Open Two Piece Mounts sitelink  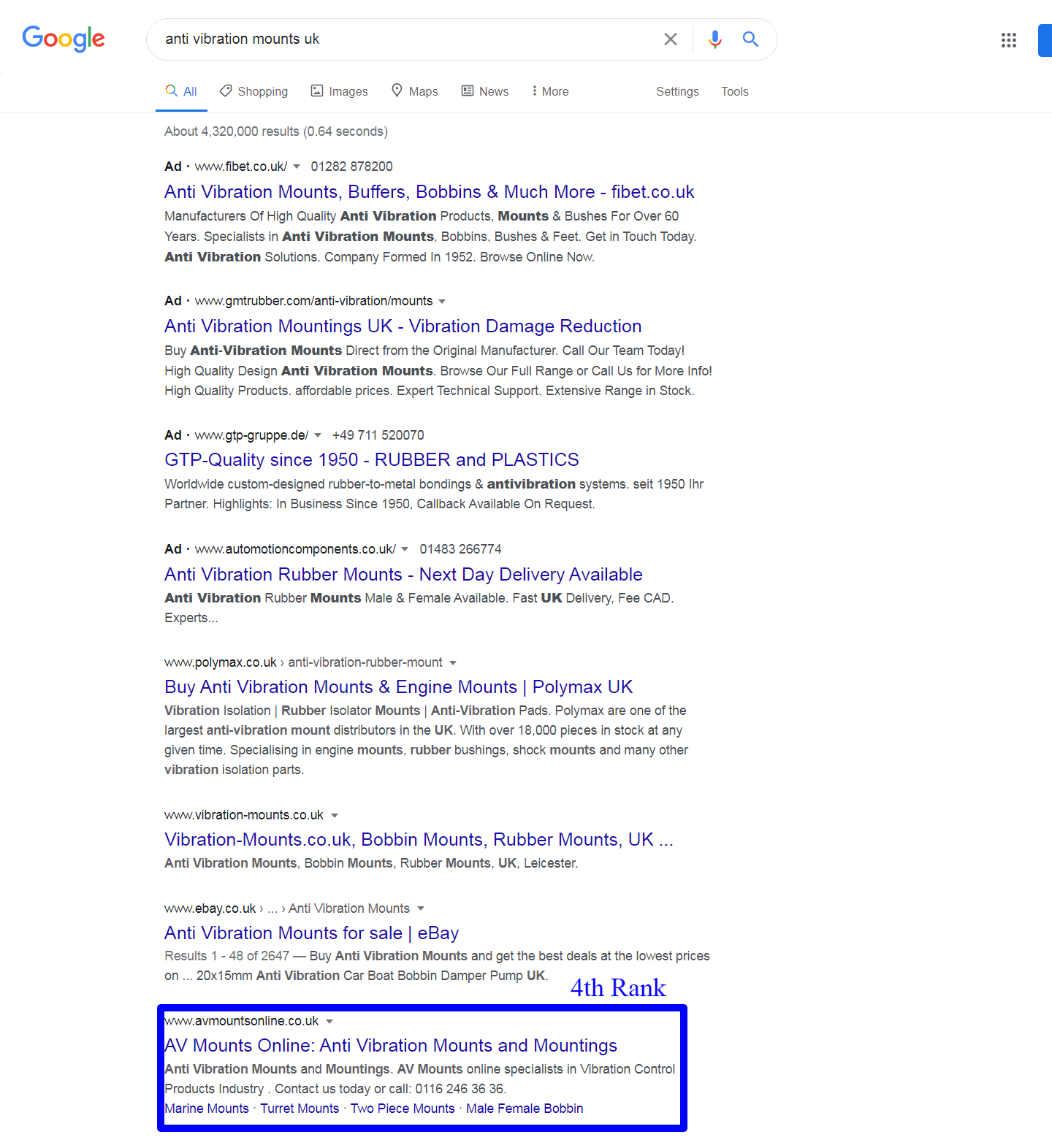403,1109
